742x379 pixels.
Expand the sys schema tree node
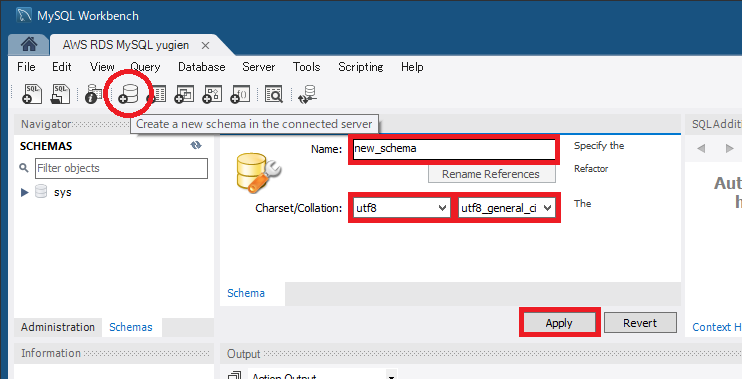25,193
